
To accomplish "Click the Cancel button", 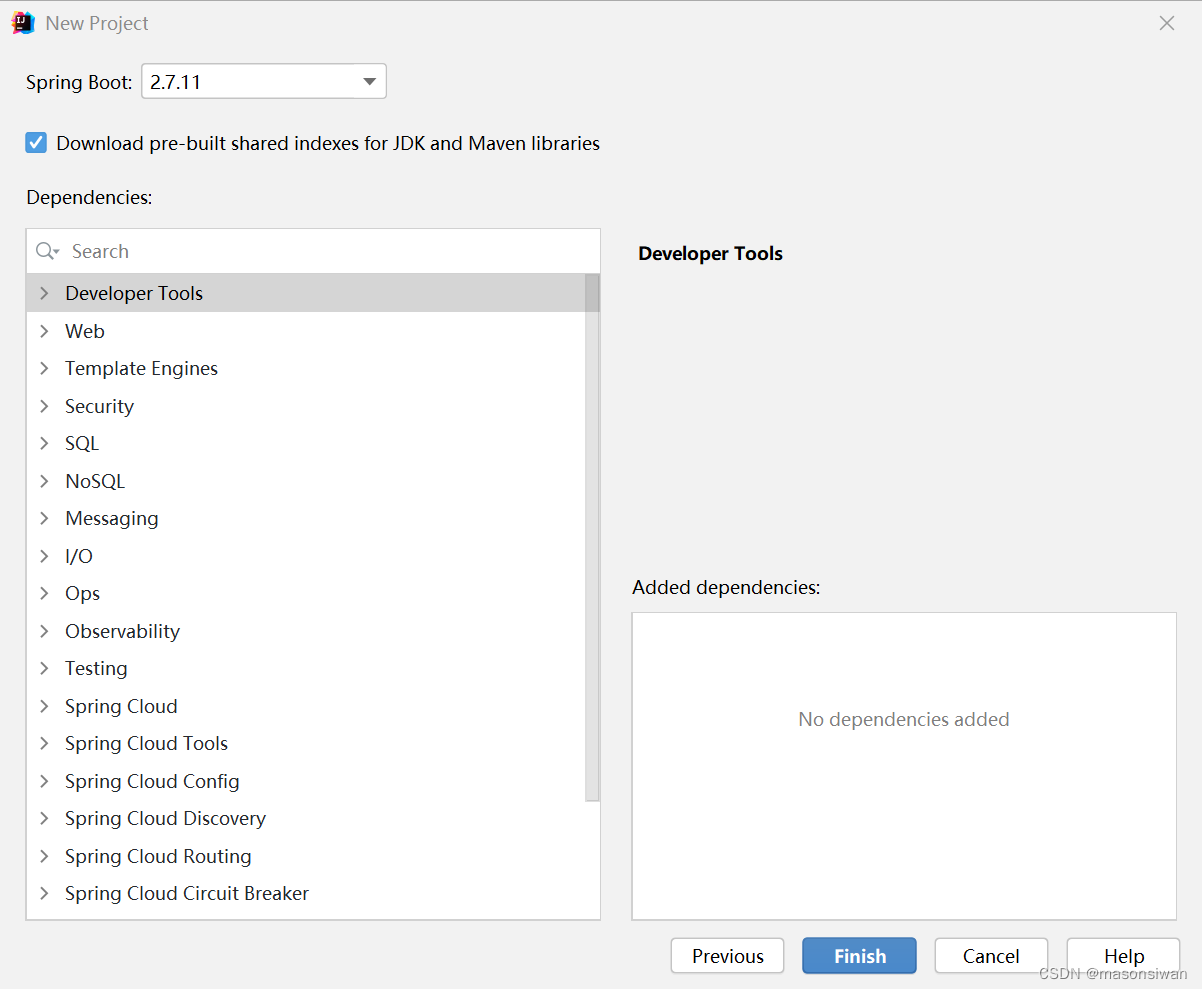I will (x=991, y=956).
